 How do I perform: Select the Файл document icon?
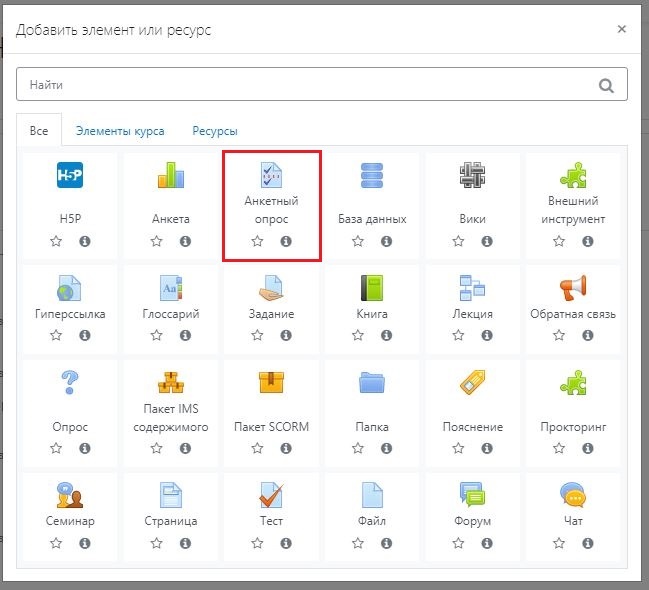click(372, 495)
